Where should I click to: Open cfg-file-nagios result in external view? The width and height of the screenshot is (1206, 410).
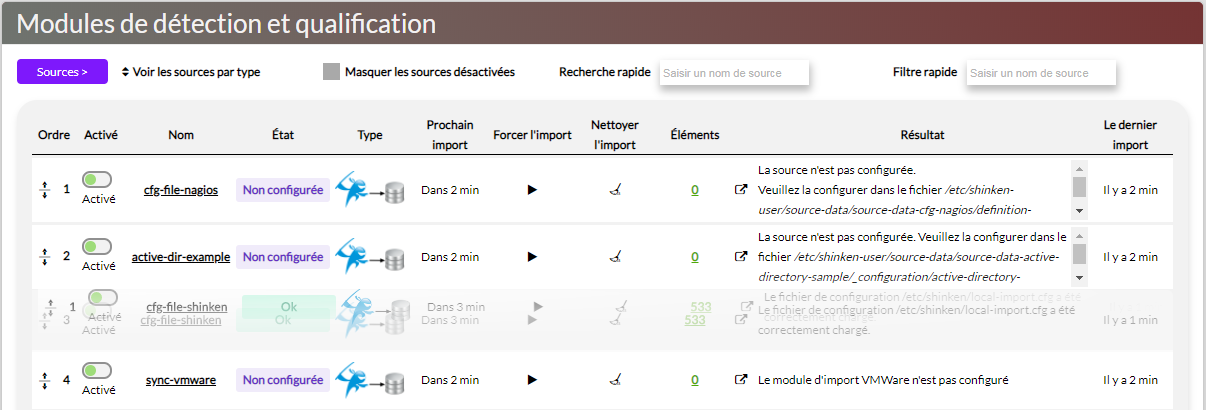point(741,189)
